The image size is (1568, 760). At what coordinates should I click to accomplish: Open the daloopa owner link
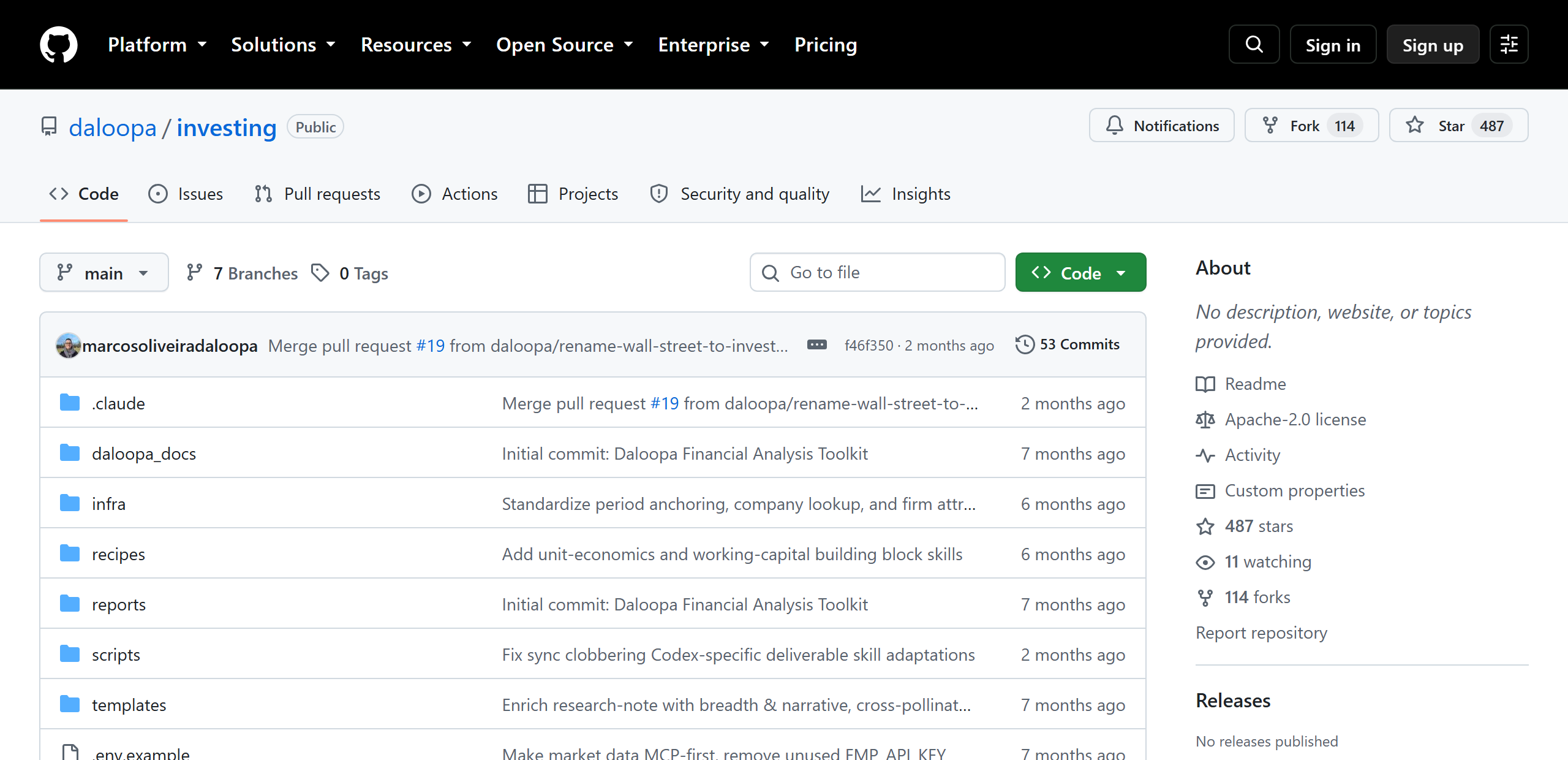(113, 127)
